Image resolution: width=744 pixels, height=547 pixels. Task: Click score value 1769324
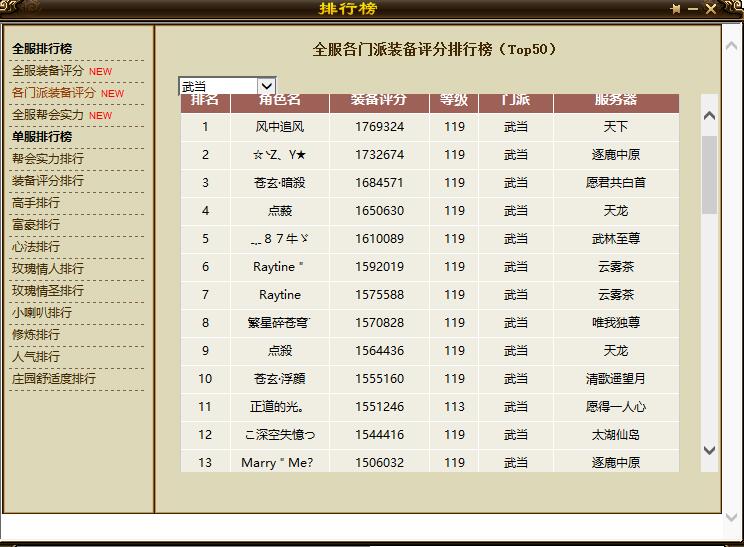pos(380,127)
